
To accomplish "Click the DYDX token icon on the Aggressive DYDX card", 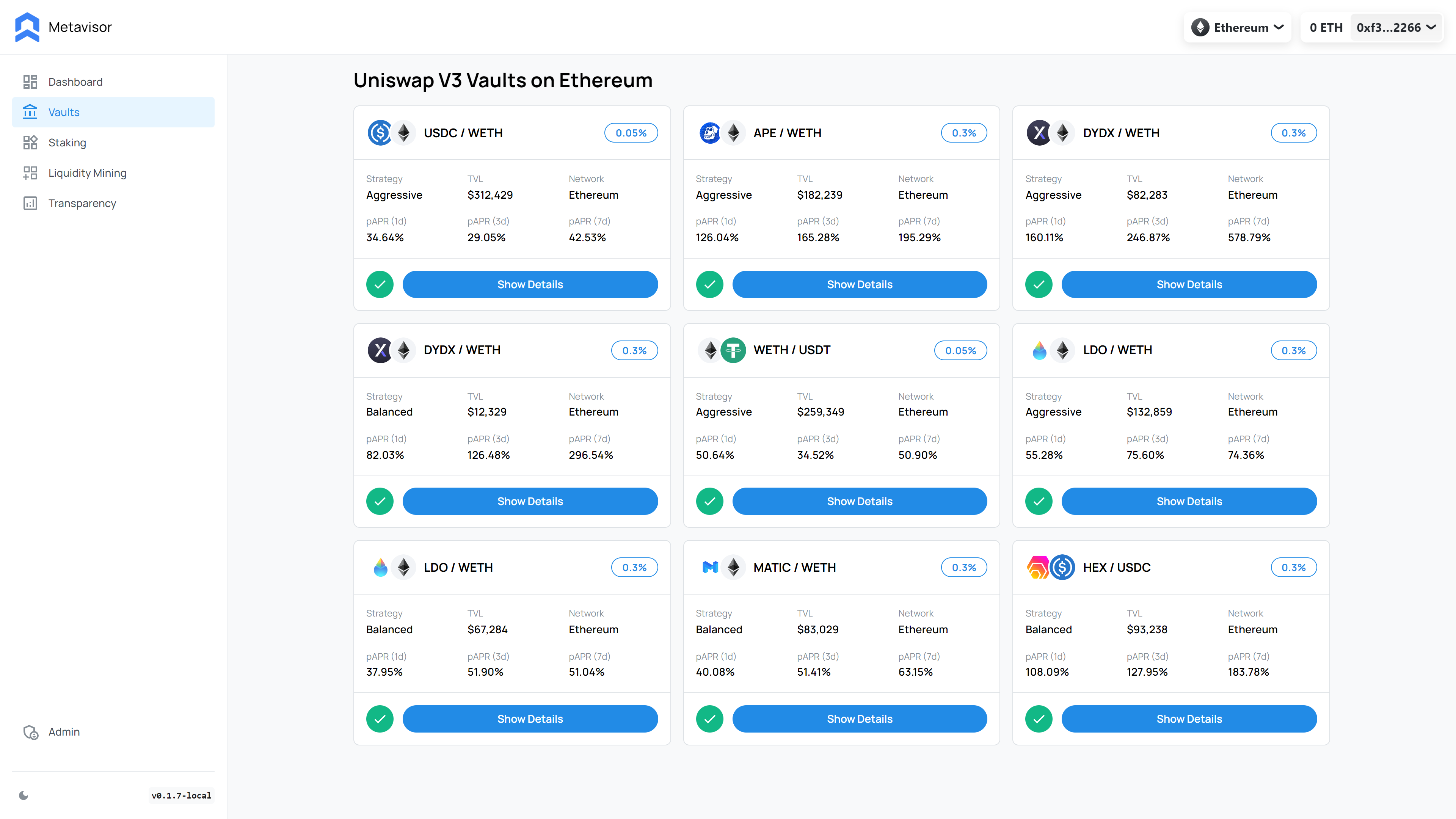I will (x=1039, y=133).
